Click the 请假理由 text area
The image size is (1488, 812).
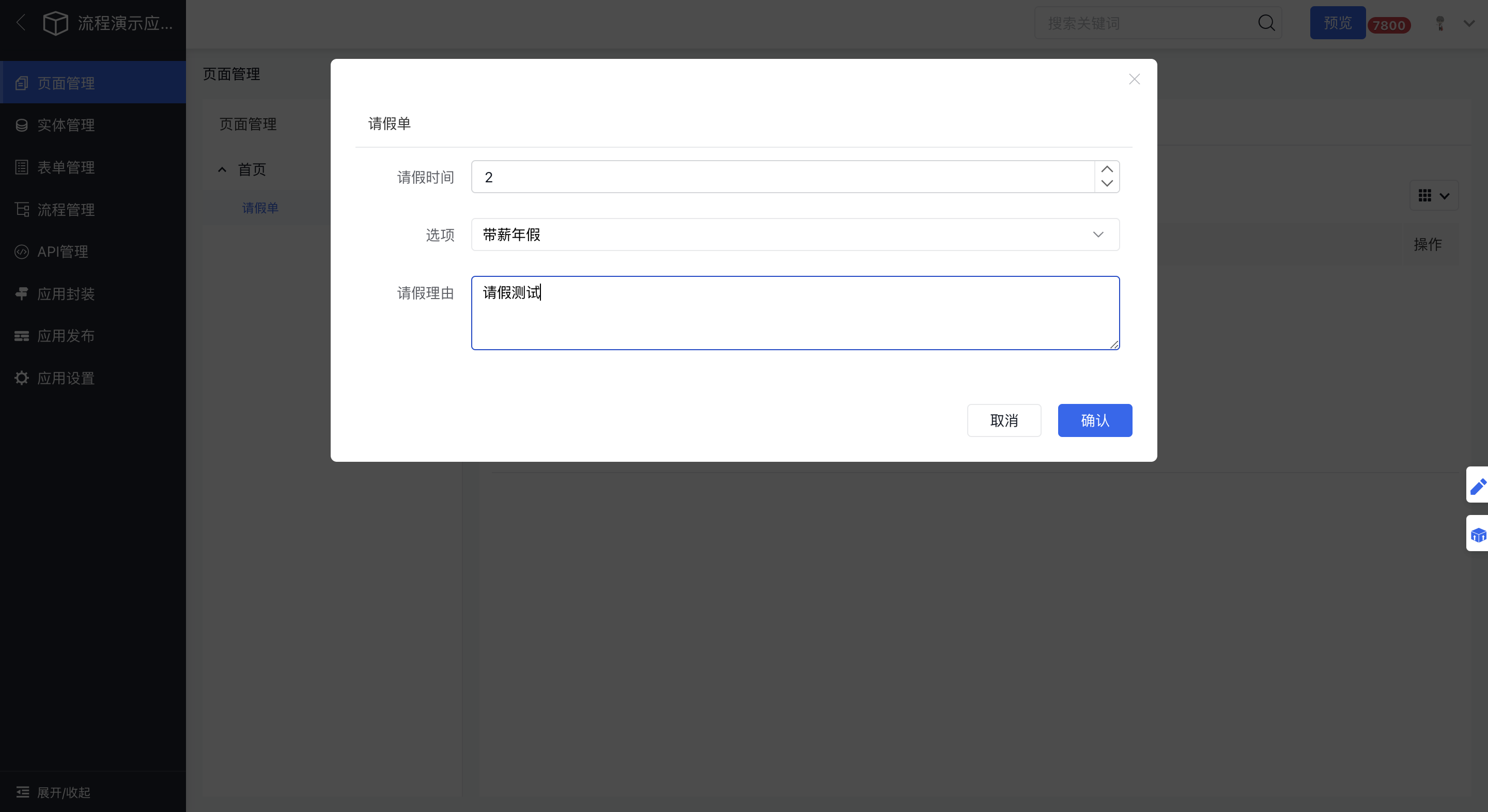coord(796,313)
